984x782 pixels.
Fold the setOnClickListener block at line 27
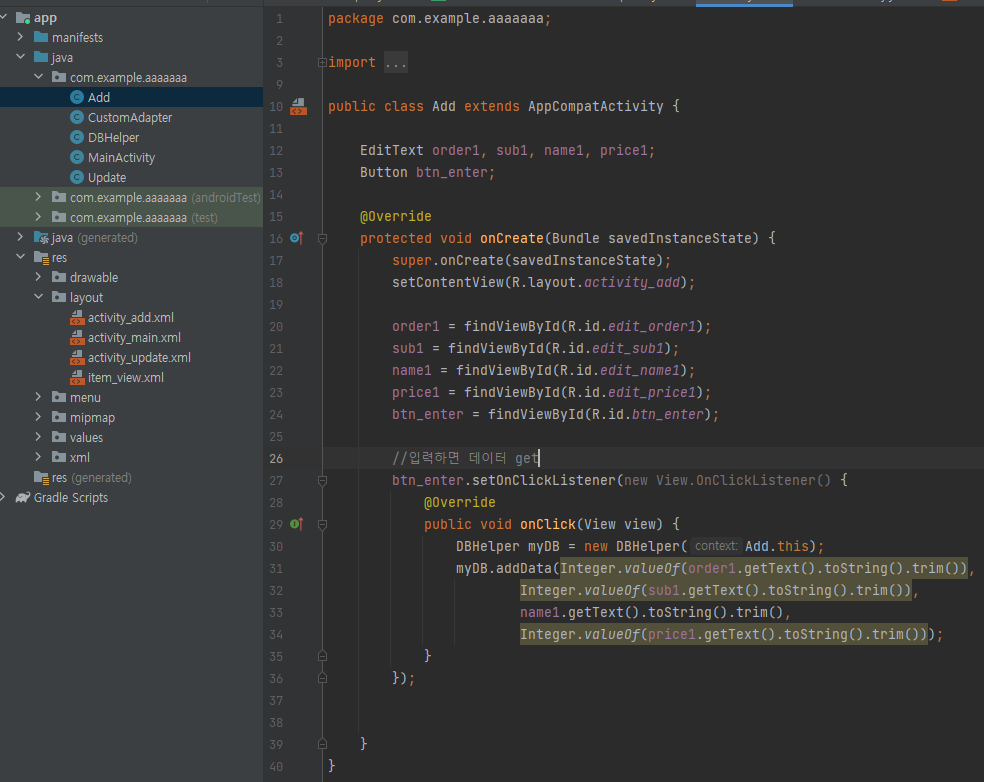point(322,481)
